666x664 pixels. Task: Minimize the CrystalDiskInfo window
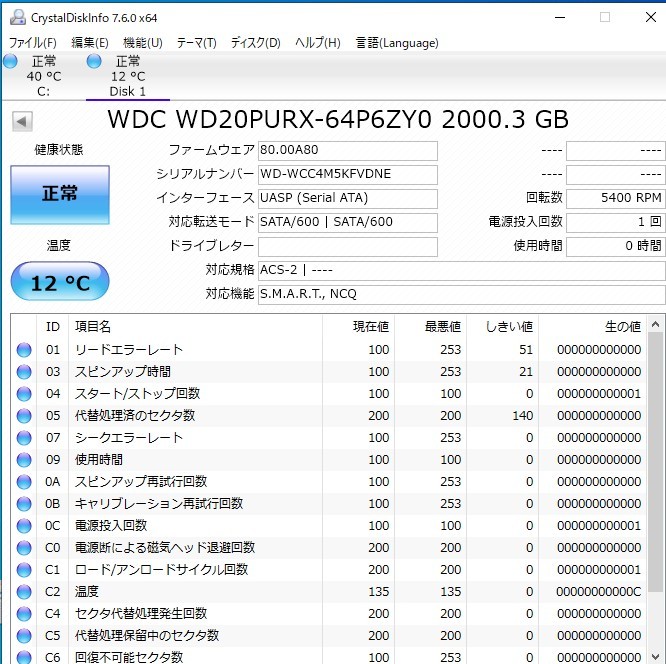pos(560,17)
